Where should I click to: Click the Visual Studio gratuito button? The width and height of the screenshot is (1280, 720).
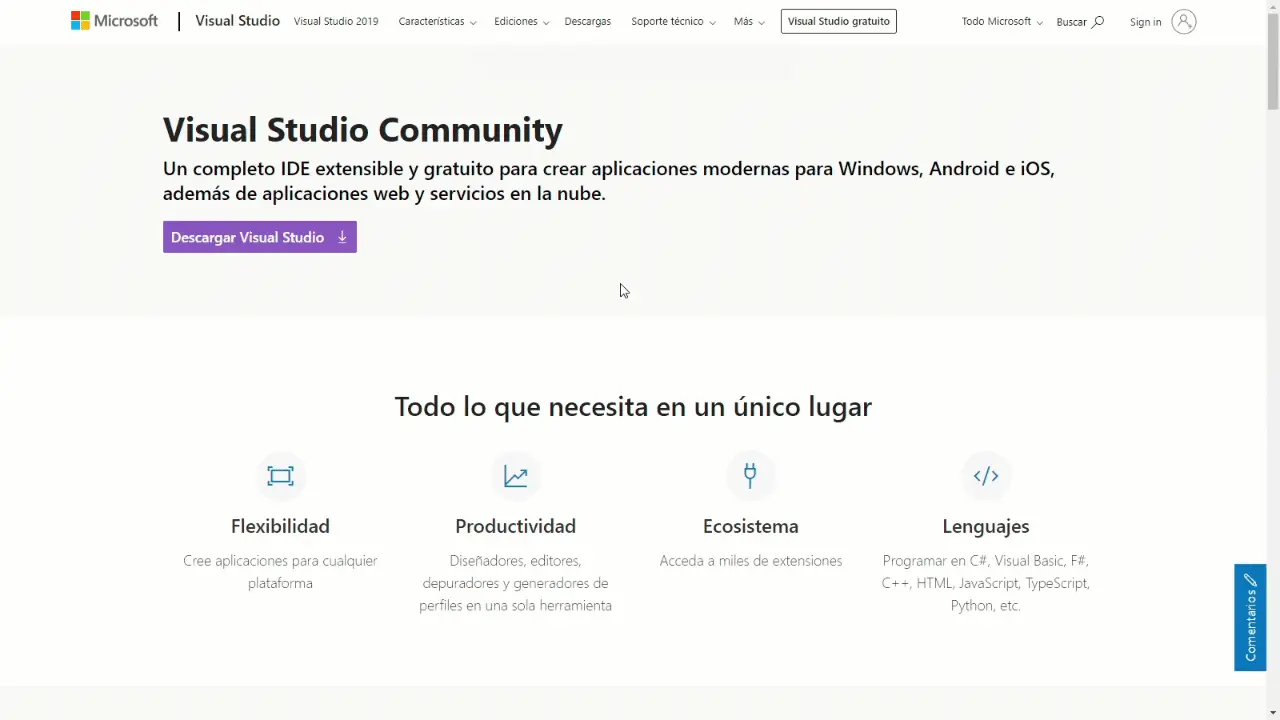[838, 21]
